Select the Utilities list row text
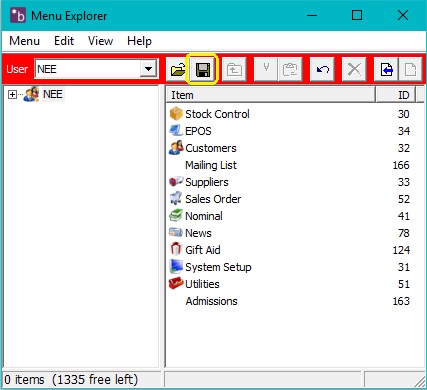The width and height of the screenshot is (427, 390). [202, 284]
